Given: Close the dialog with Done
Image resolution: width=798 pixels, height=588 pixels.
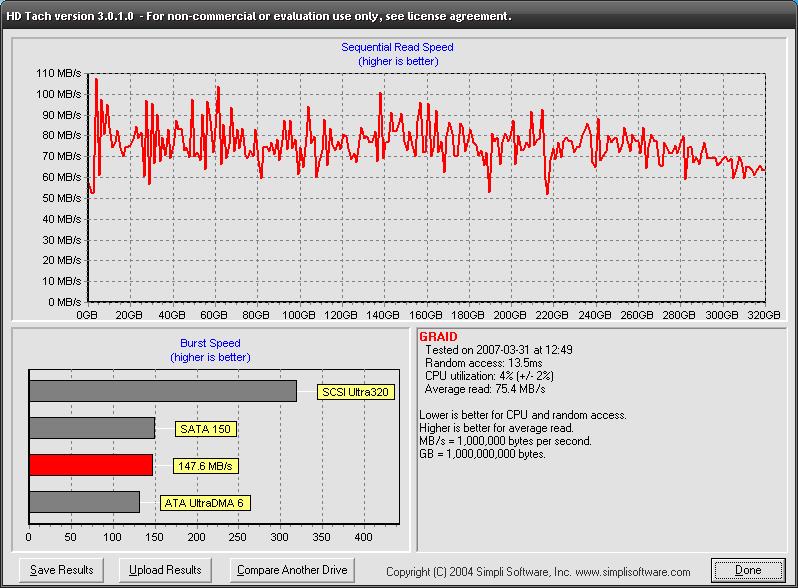Looking at the screenshot, I should (x=748, y=570).
